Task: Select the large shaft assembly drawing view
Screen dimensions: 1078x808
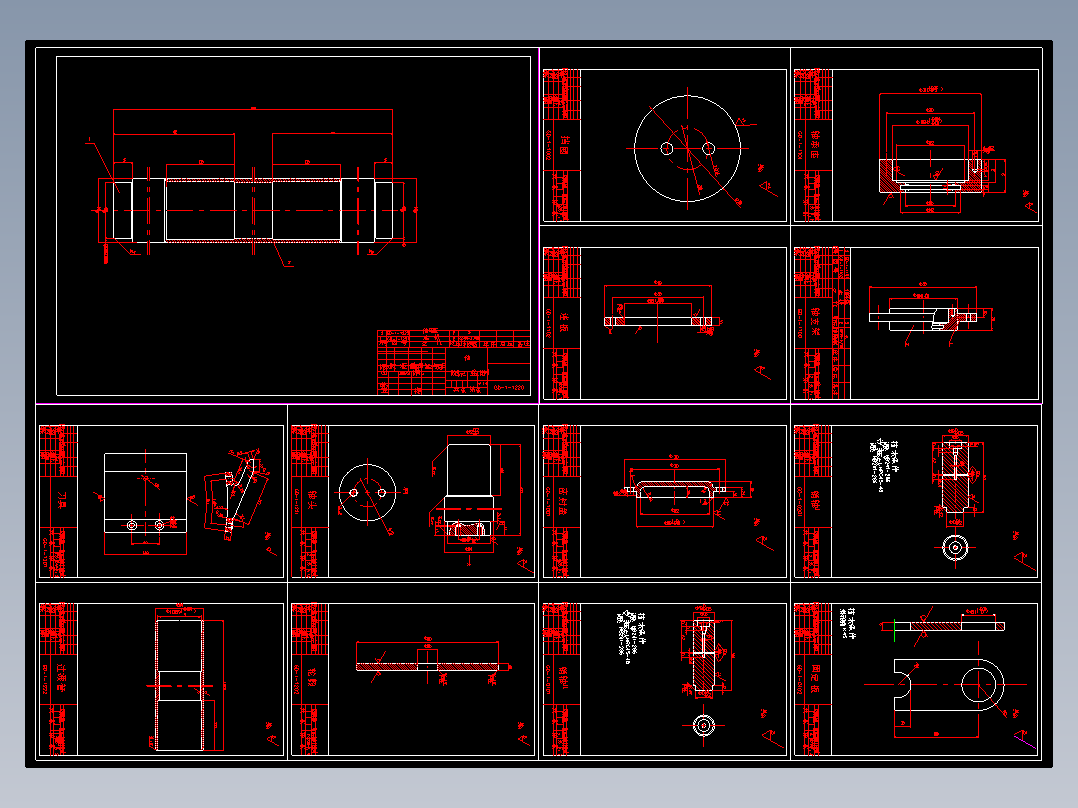Action: (254, 210)
